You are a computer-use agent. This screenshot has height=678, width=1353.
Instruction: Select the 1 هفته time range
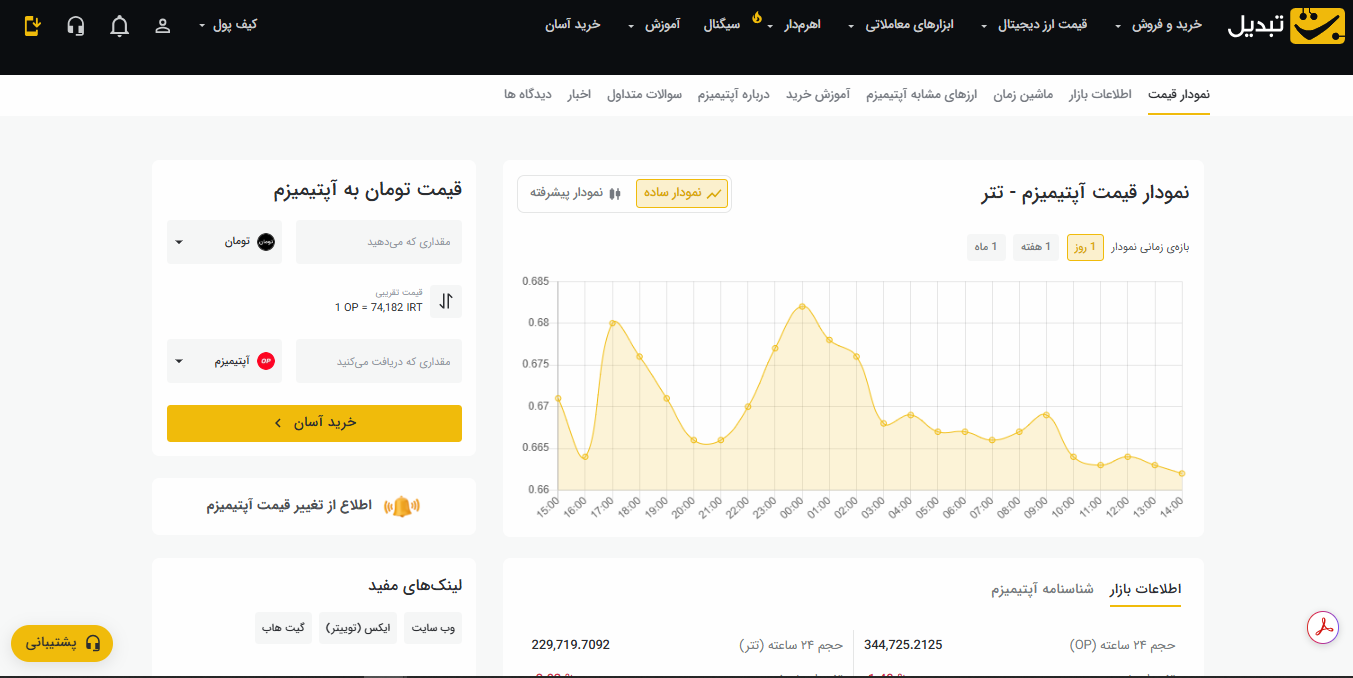tap(1035, 247)
